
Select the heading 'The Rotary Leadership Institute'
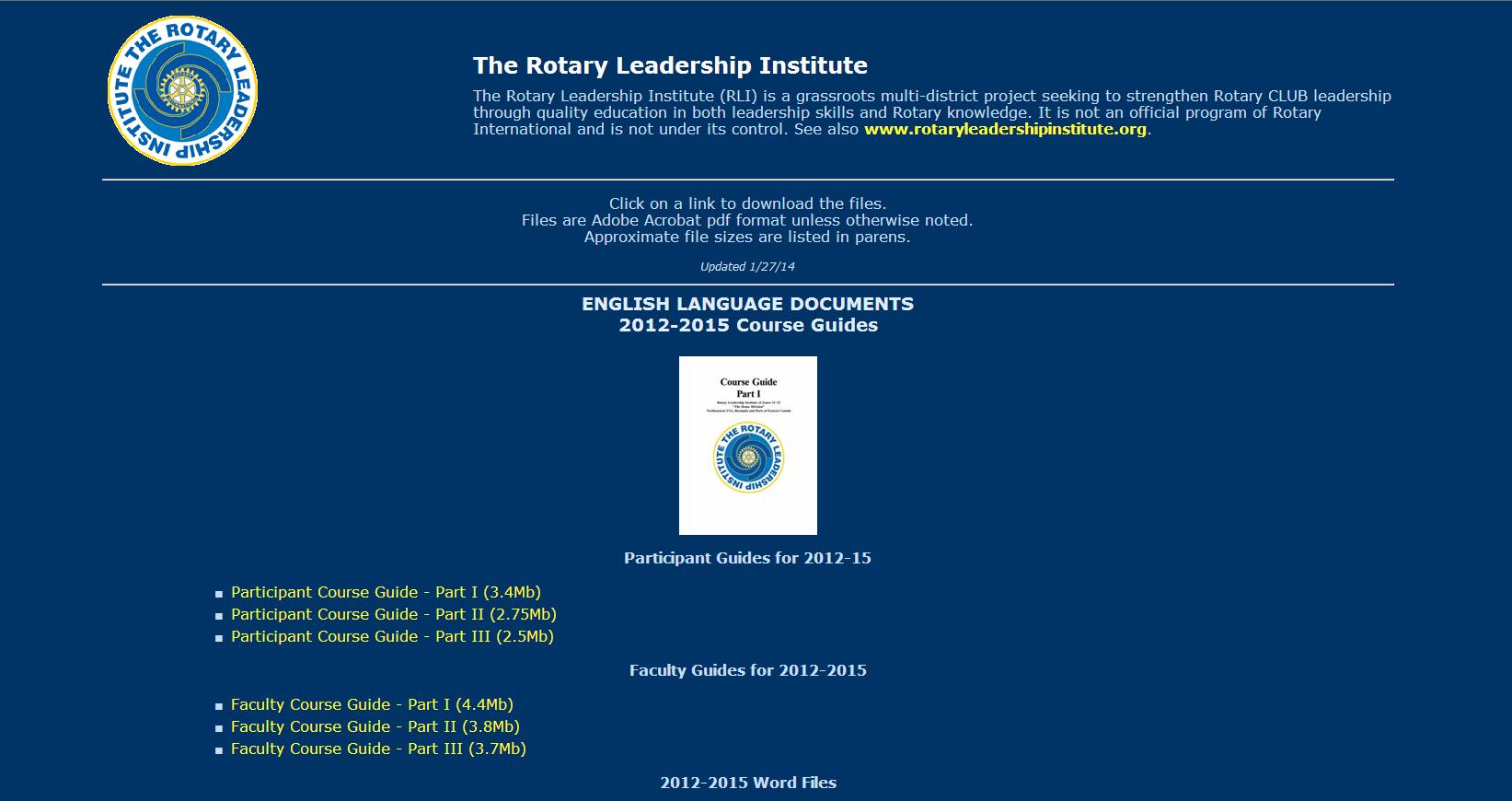pyautogui.click(x=670, y=65)
